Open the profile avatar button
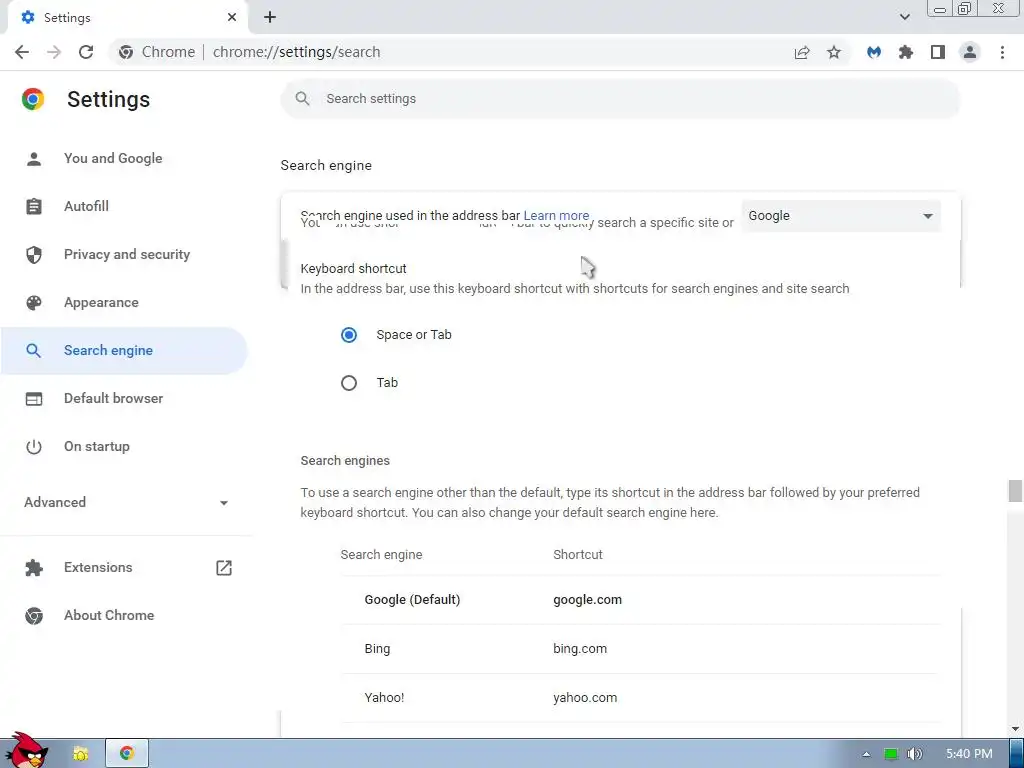 (x=970, y=52)
